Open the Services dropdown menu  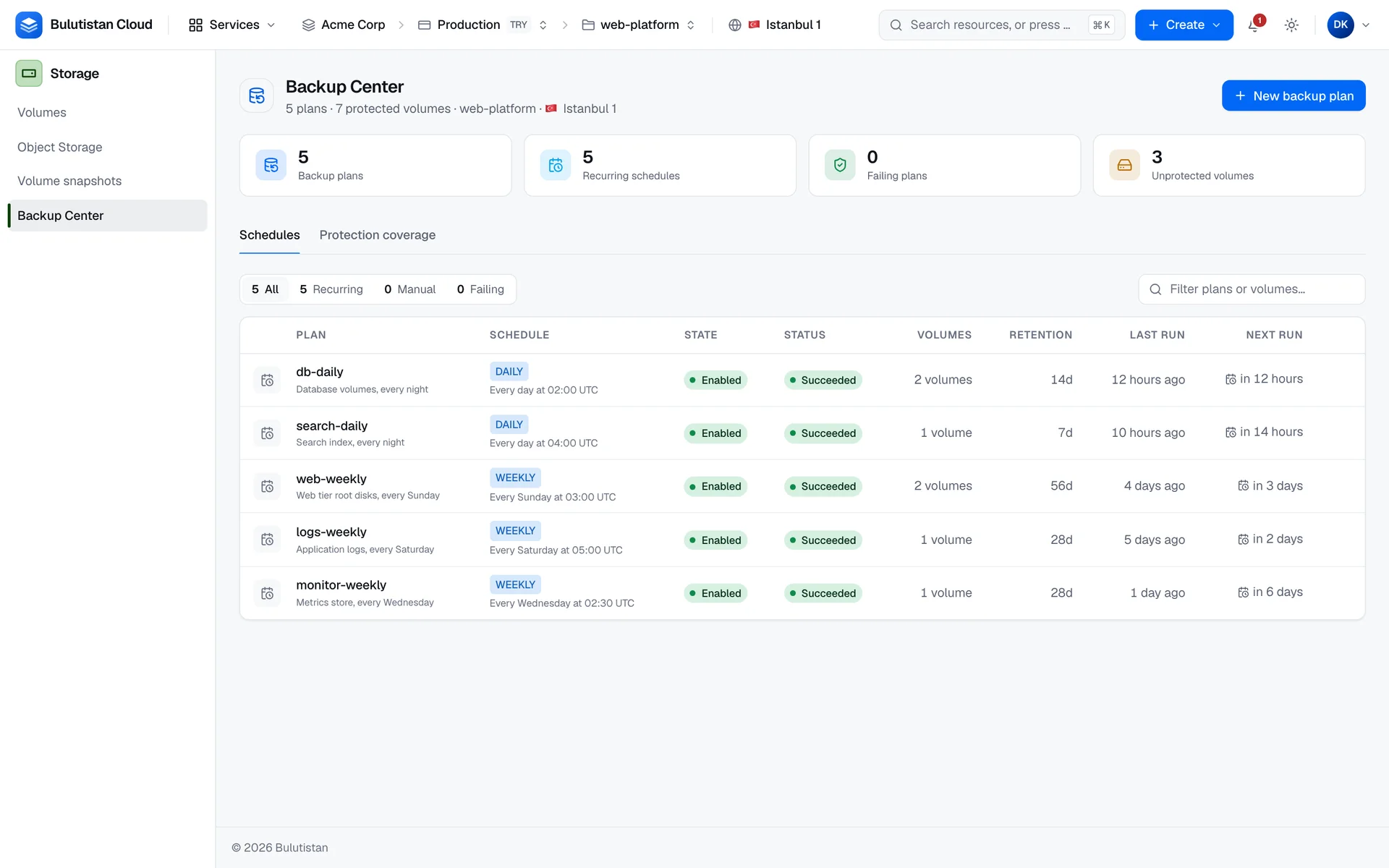231,25
